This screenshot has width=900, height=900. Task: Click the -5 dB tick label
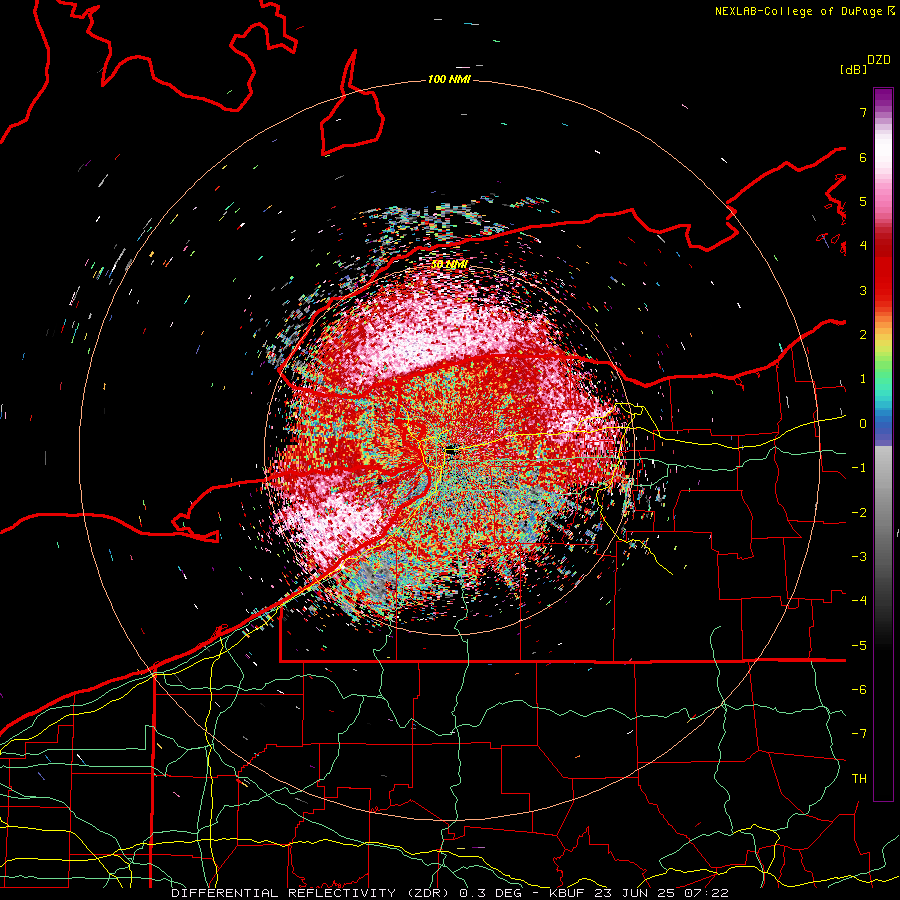pyautogui.click(x=859, y=646)
